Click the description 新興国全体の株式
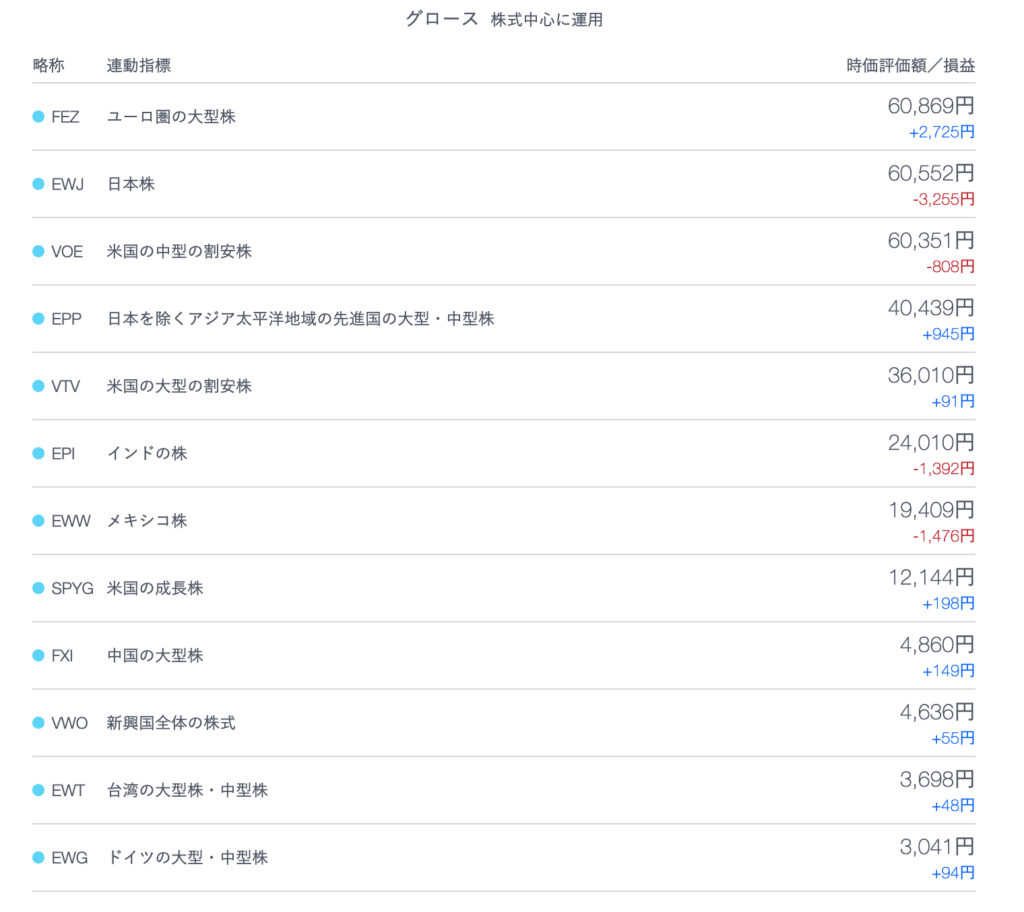The height and width of the screenshot is (912, 1024). (171, 723)
